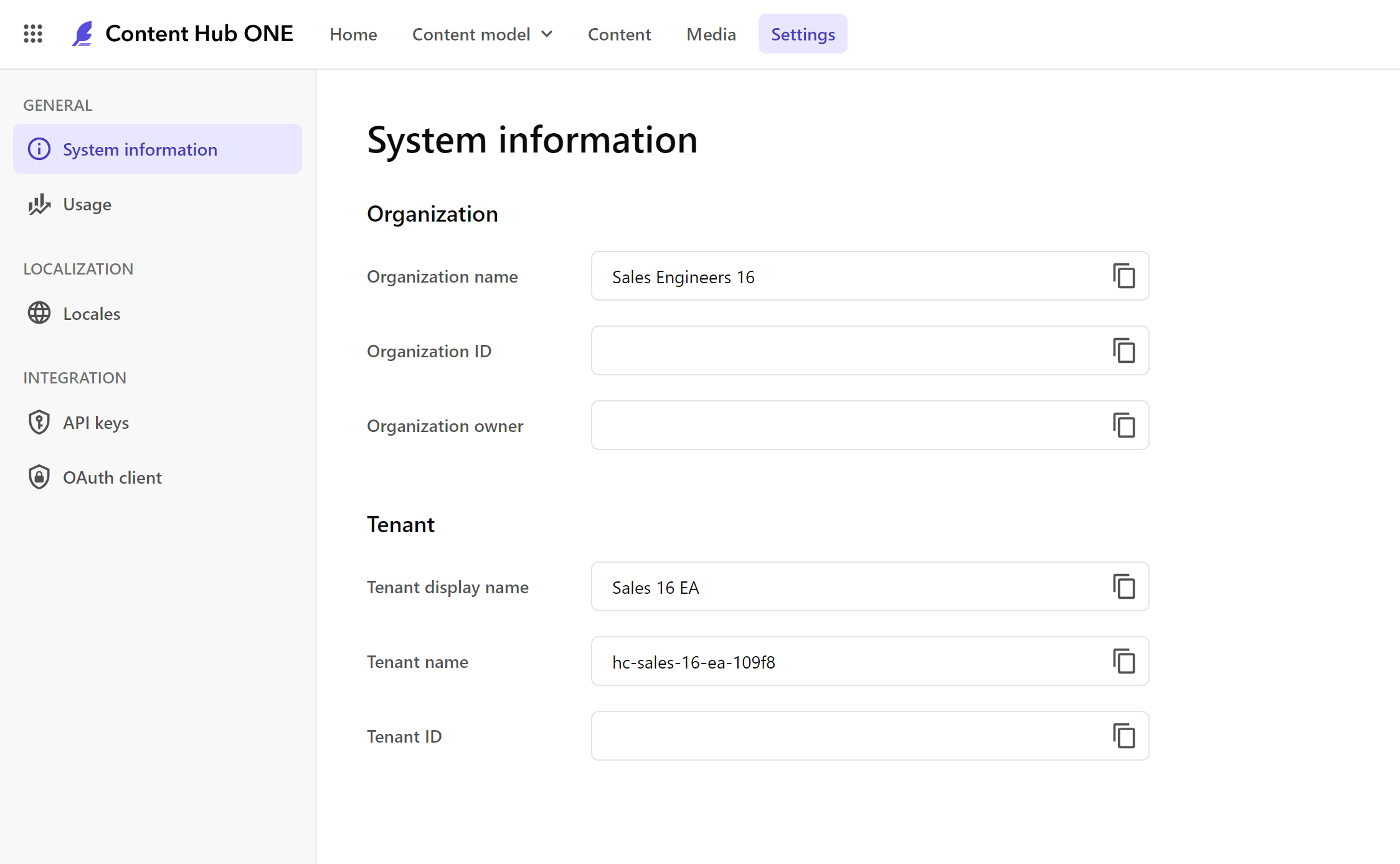Click the Usage icon in sidebar
1400x864 pixels.
pyautogui.click(x=39, y=204)
